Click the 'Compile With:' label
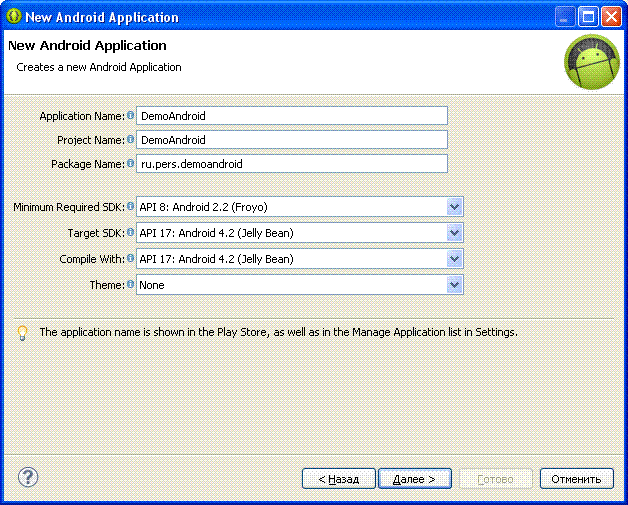 tap(92, 259)
